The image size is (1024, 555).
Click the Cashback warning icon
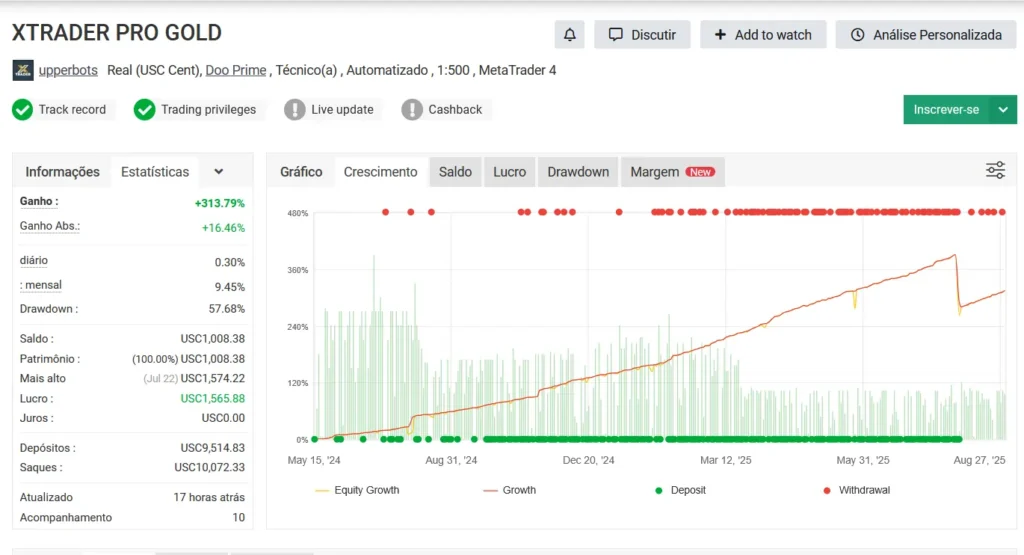[x=412, y=110]
